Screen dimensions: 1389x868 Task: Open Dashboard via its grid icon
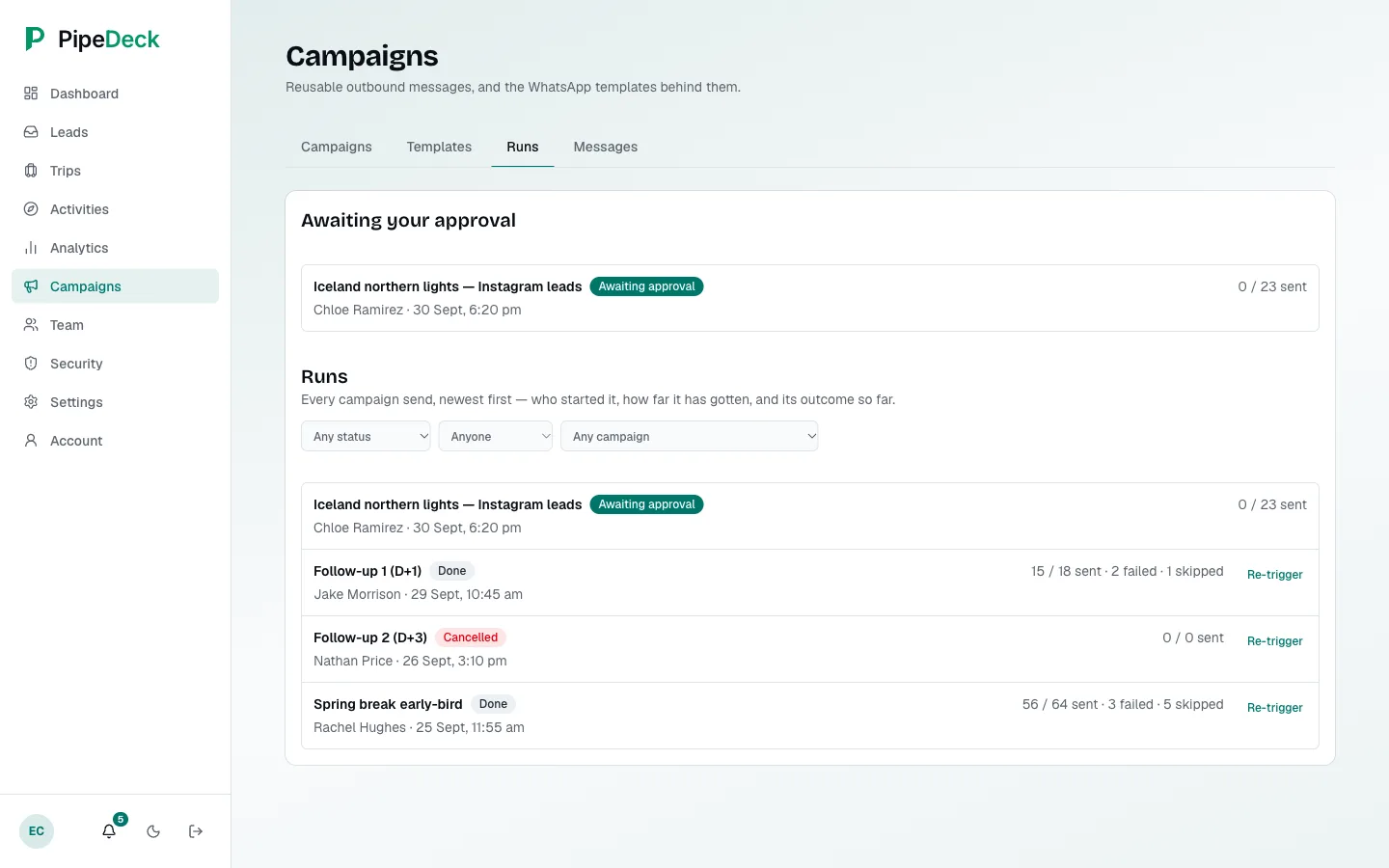tap(31, 94)
